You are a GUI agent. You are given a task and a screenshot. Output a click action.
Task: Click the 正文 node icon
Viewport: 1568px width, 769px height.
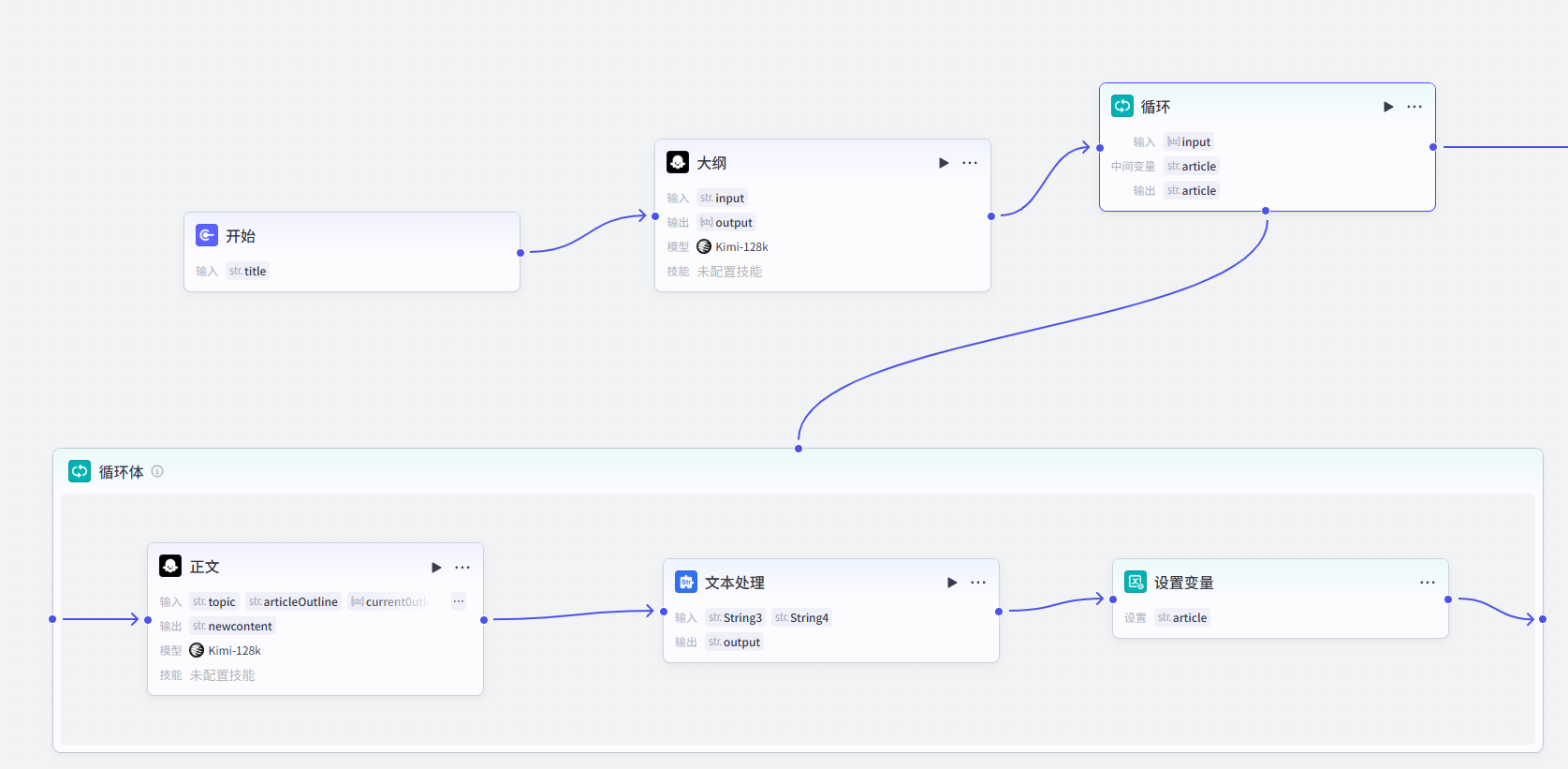coord(170,566)
